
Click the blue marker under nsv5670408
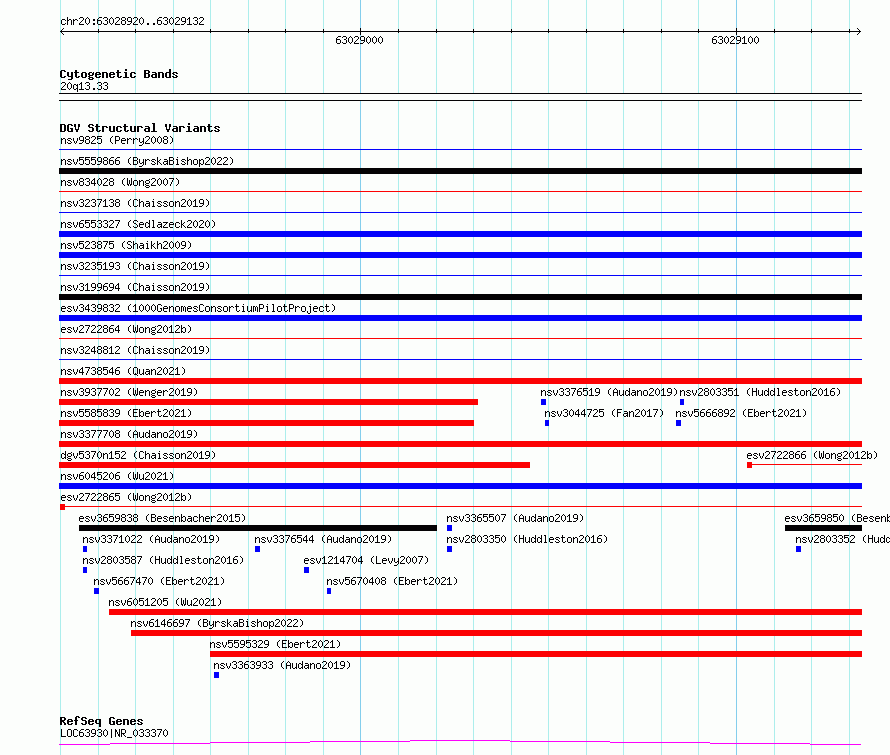point(329,591)
